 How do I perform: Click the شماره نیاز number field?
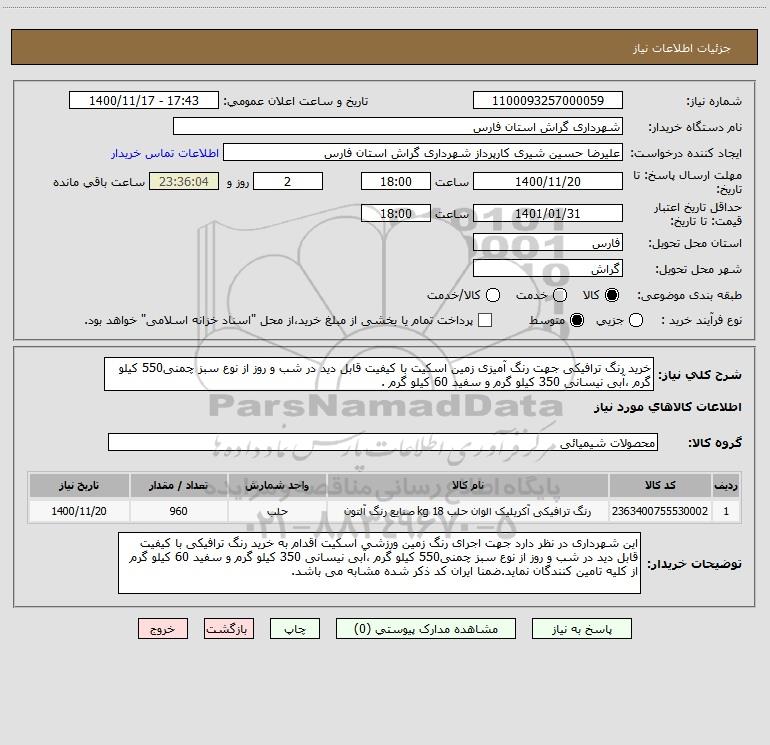[548, 101]
